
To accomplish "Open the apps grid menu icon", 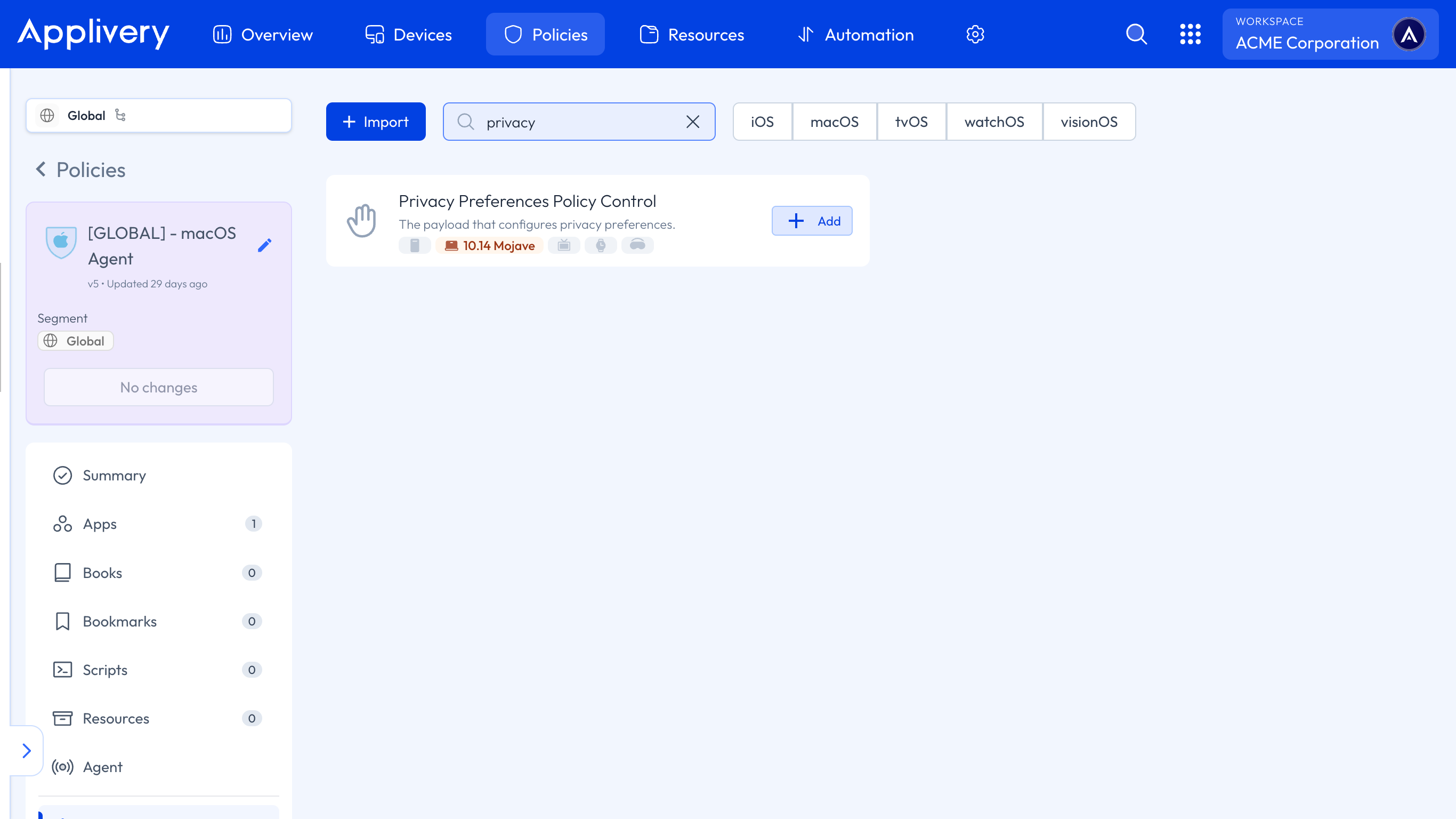I will click(1191, 34).
